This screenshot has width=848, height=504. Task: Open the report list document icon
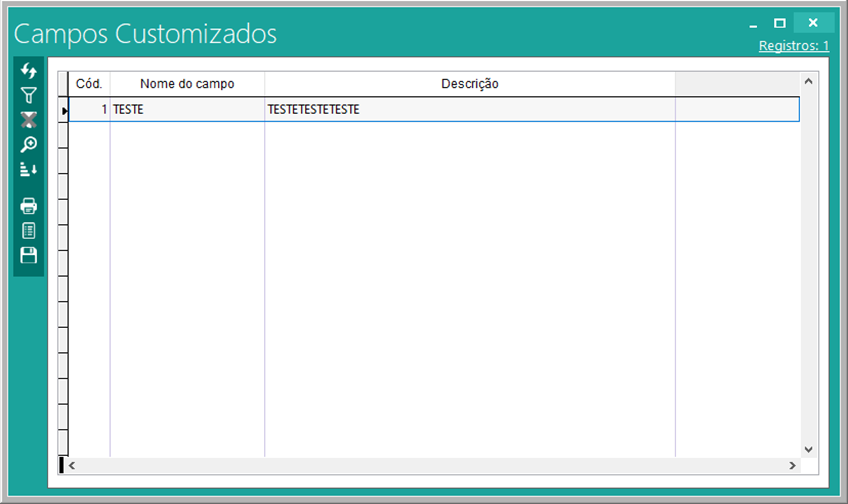pyautogui.click(x=29, y=230)
